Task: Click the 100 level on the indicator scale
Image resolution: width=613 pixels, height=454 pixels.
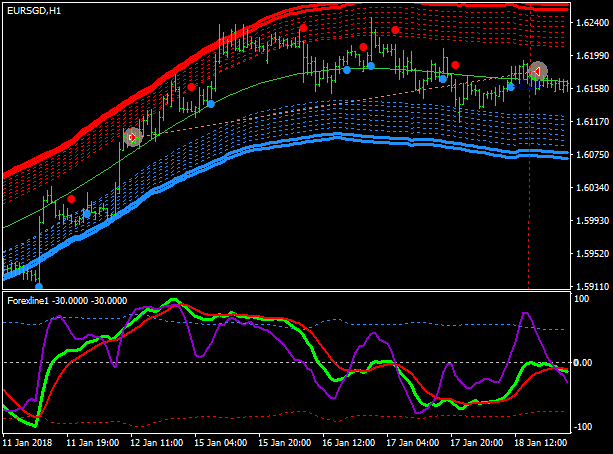Action: point(582,299)
